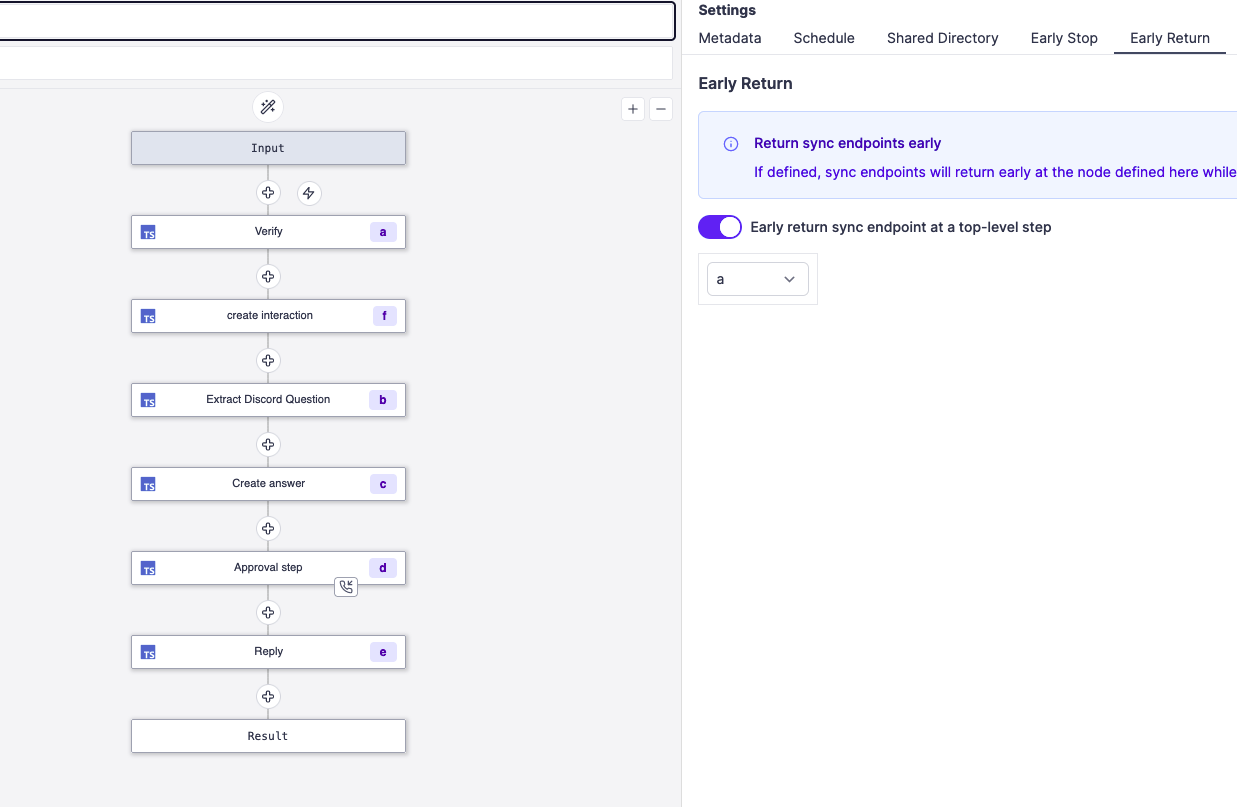This screenshot has width=1237, height=807.
Task: Select the Input node
Action: [x=268, y=148]
